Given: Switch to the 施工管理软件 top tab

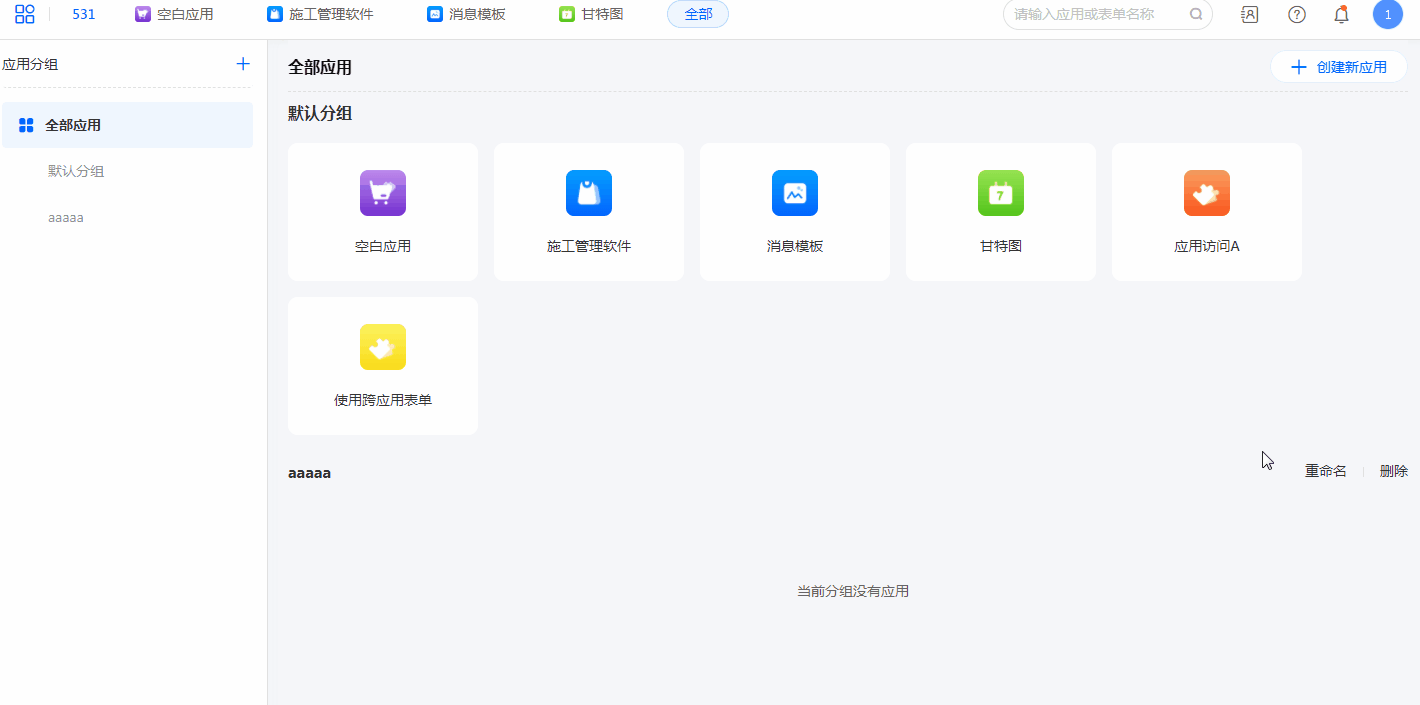Looking at the screenshot, I should (x=320, y=14).
